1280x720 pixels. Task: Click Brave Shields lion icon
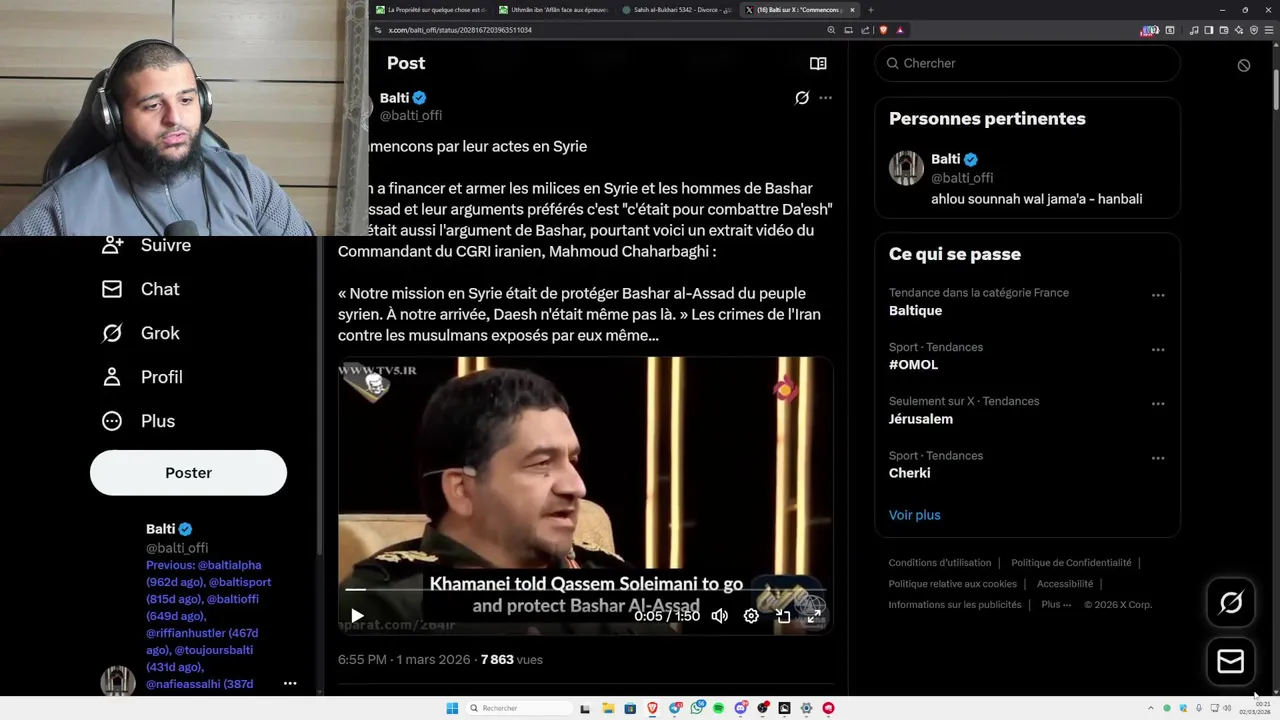click(x=884, y=30)
